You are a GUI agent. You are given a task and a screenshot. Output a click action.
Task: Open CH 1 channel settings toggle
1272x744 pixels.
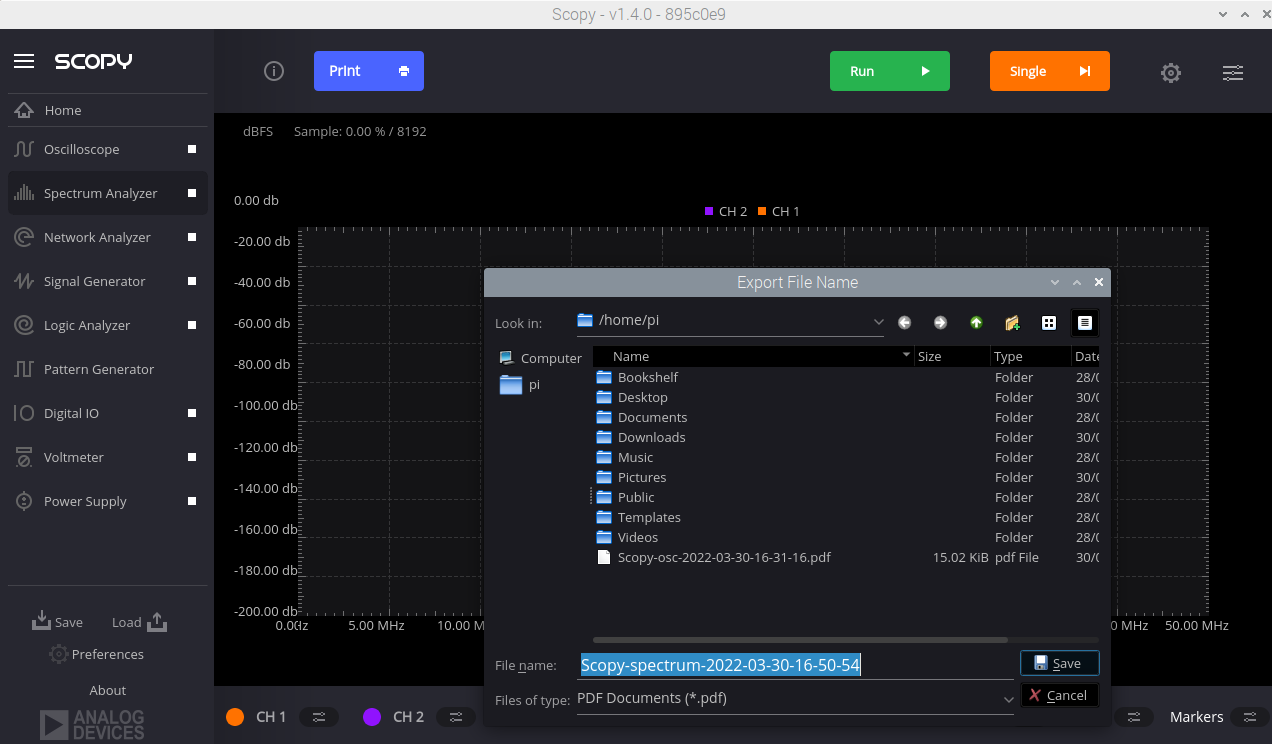coord(319,717)
